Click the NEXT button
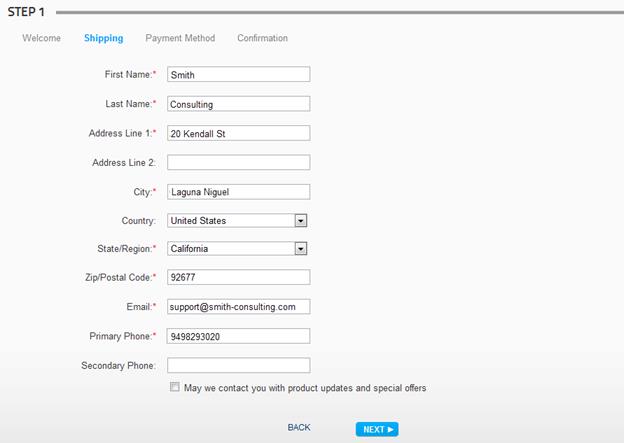Image resolution: width=624 pixels, height=443 pixels. click(x=377, y=429)
